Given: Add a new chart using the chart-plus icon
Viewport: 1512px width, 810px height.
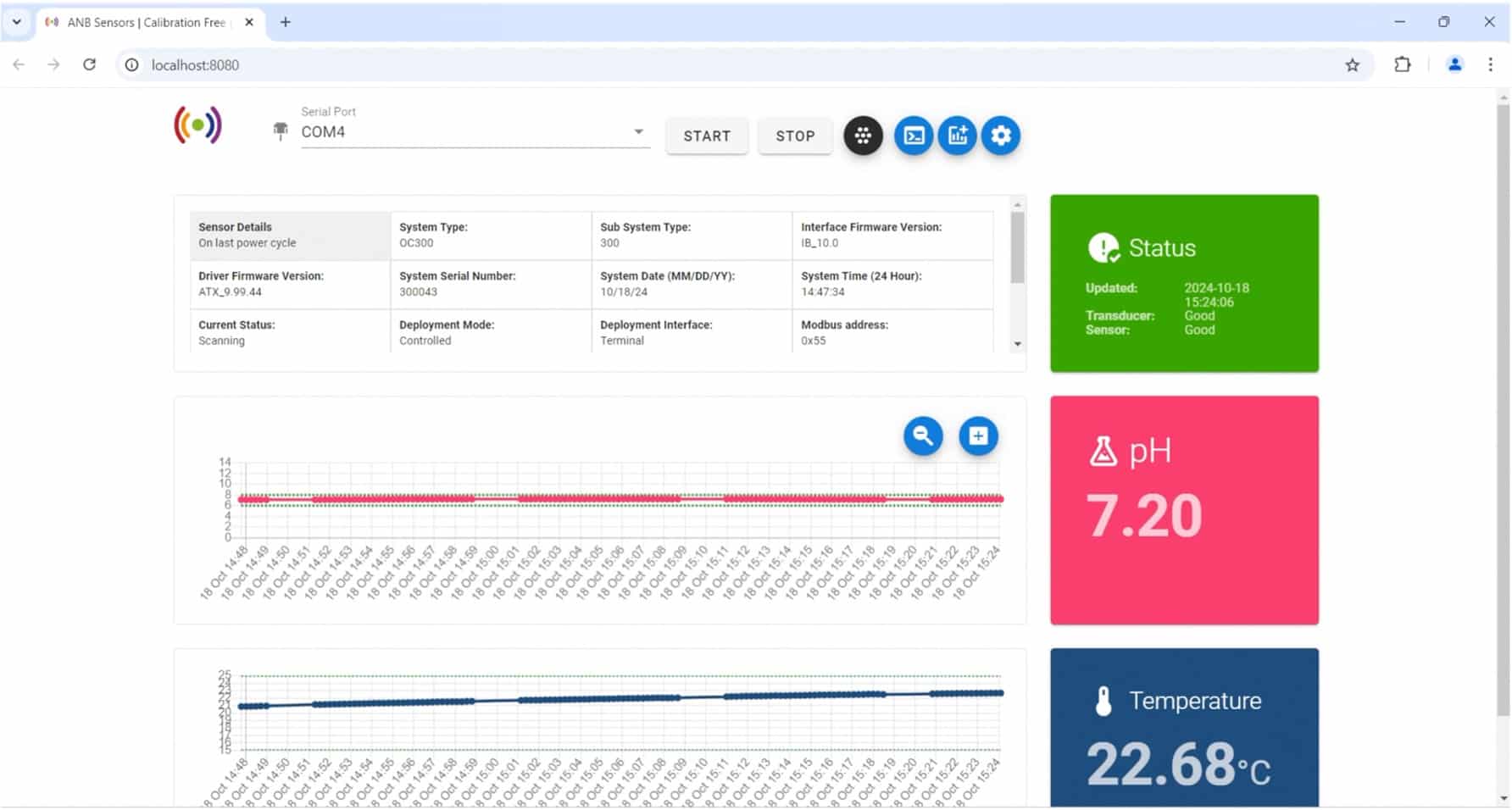Looking at the screenshot, I should [958, 136].
